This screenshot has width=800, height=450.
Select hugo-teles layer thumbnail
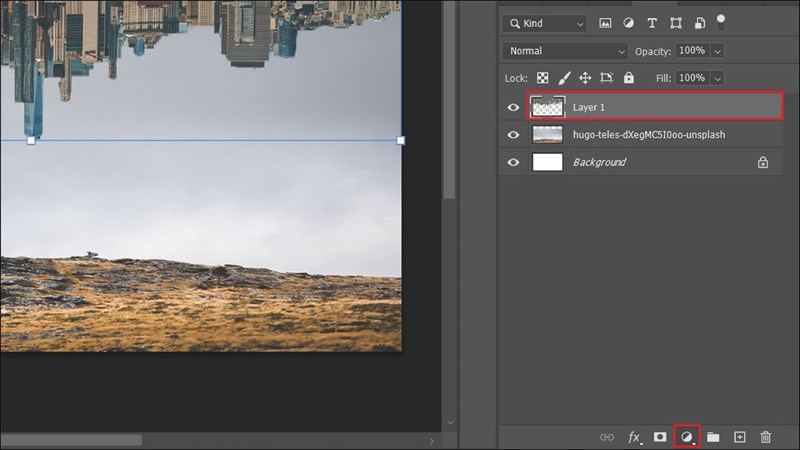[x=547, y=135]
